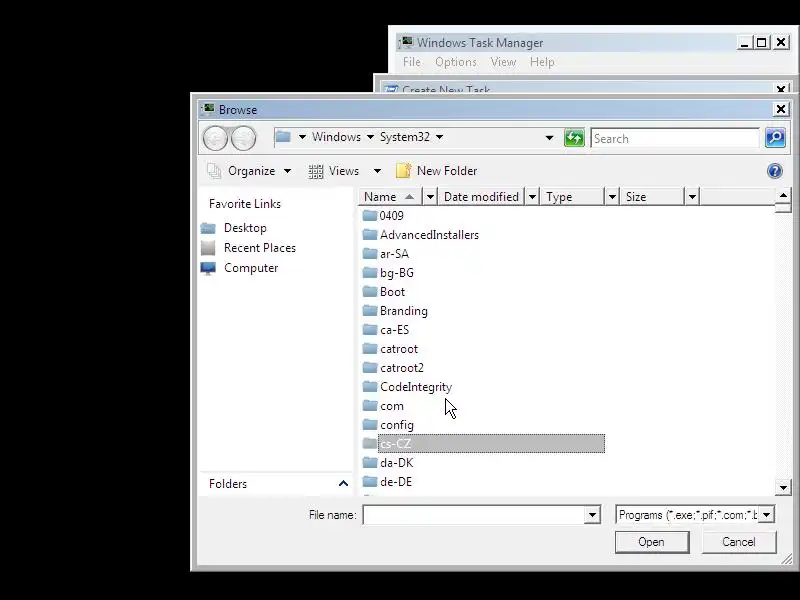Open the Size column filter dropdown
Screen dimensions: 800x600
click(x=692, y=196)
